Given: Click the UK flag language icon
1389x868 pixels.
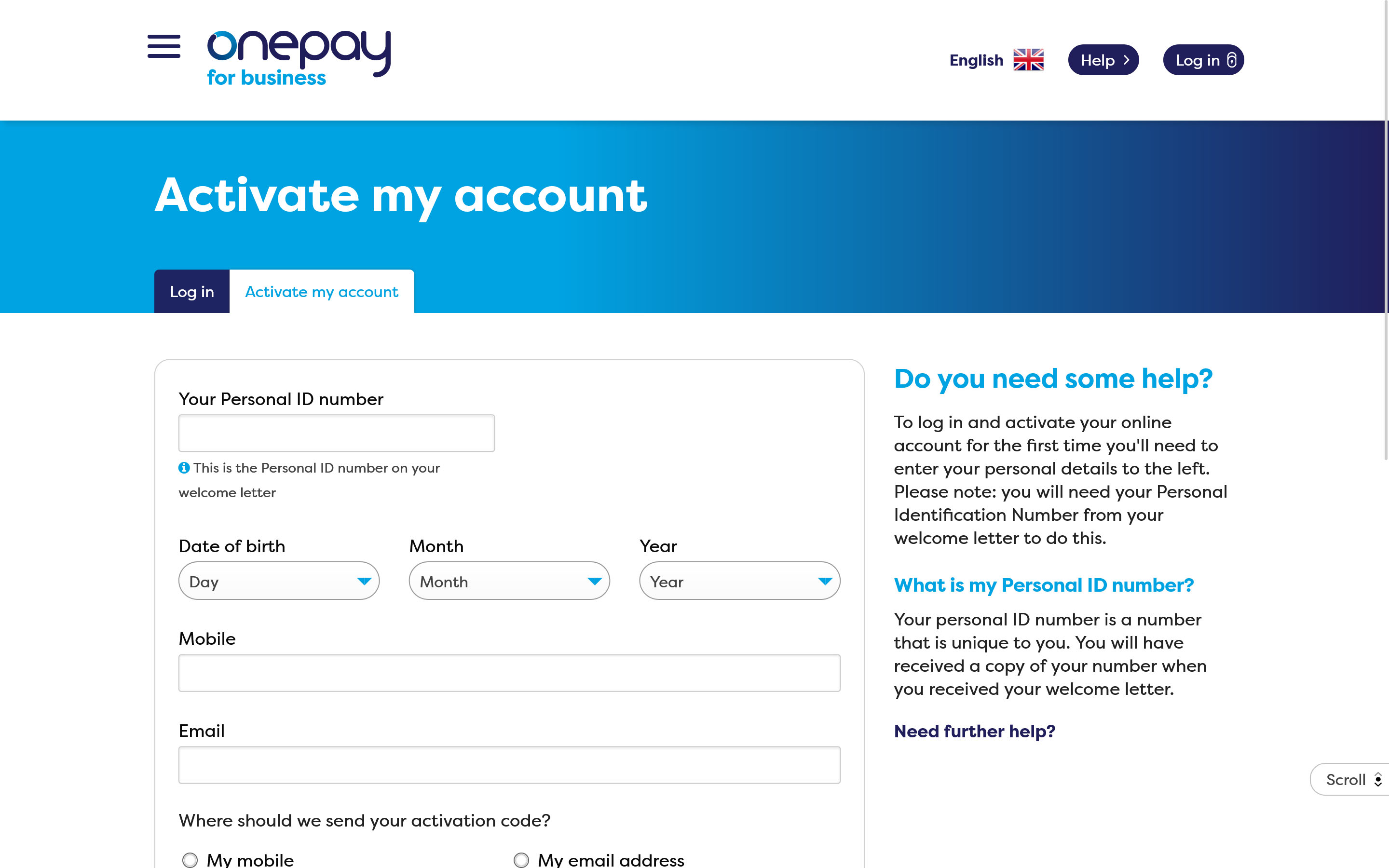Looking at the screenshot, I should point(1028,60).
